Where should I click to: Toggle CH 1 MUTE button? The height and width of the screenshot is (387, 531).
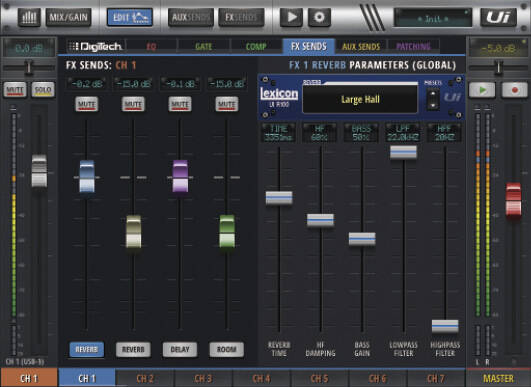tap(15, 90)
